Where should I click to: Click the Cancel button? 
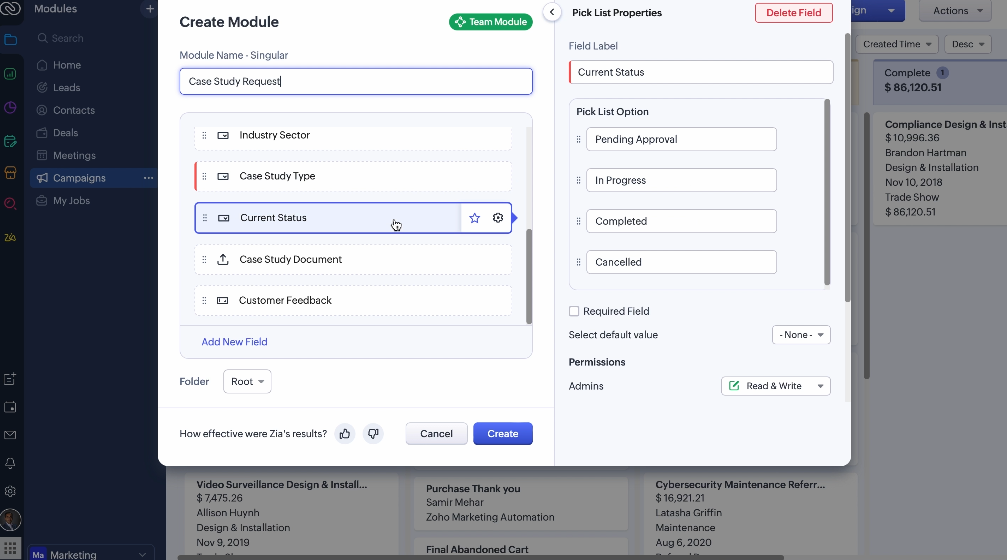(437, 433)
